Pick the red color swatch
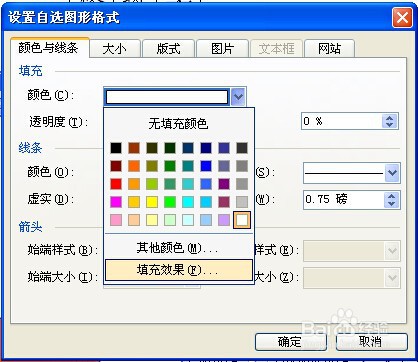Screen dimensions: 418x362 (x=116, y=184)
